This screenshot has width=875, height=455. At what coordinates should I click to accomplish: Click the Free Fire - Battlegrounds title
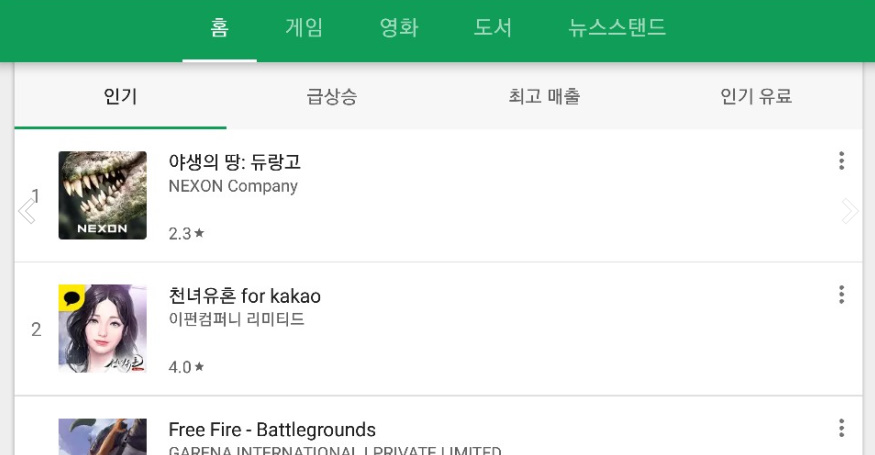(x=272, y=430)
